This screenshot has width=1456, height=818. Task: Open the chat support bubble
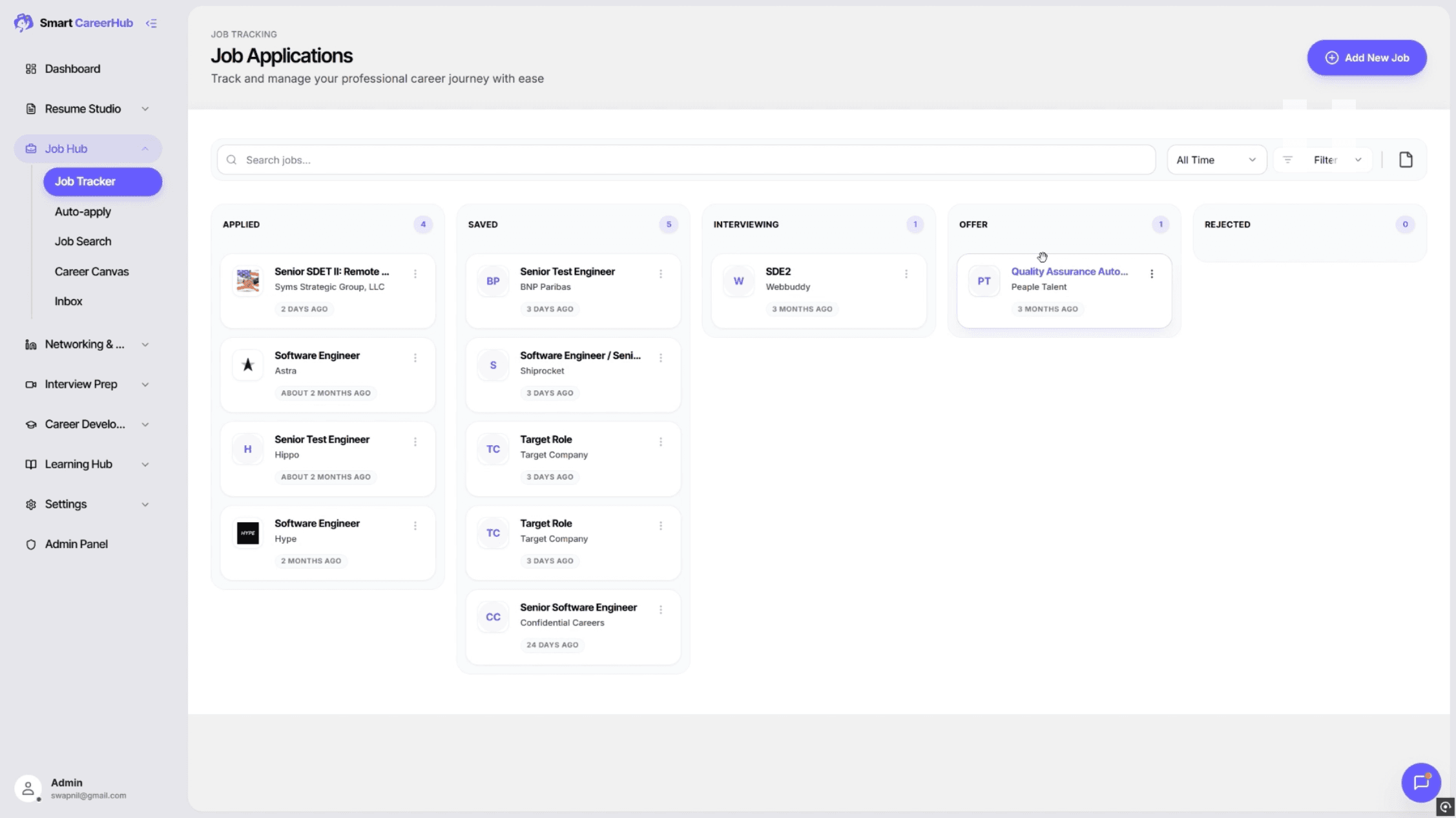(x=1420, y=782)
